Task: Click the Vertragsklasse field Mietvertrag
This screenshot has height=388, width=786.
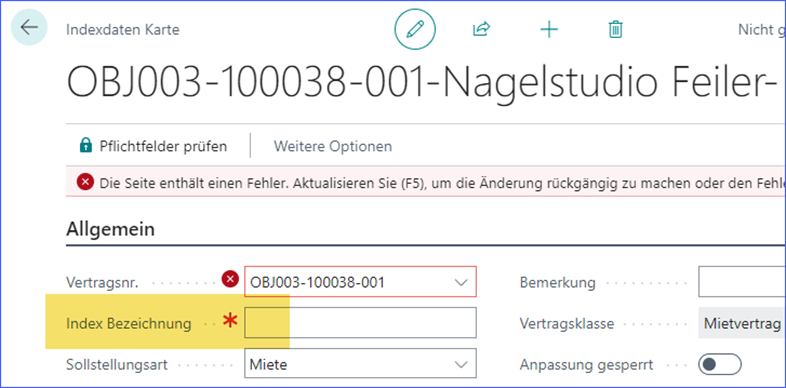Action: pos(742,323)
